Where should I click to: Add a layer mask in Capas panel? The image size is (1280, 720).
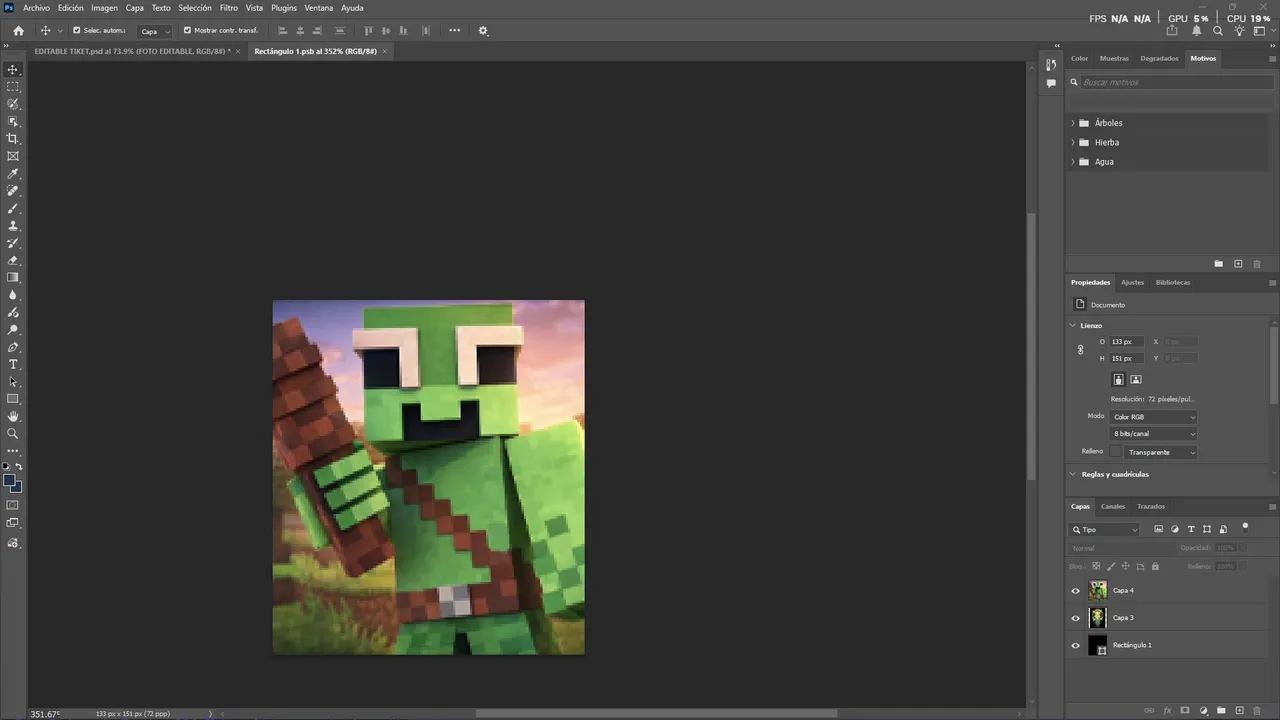1185,711
